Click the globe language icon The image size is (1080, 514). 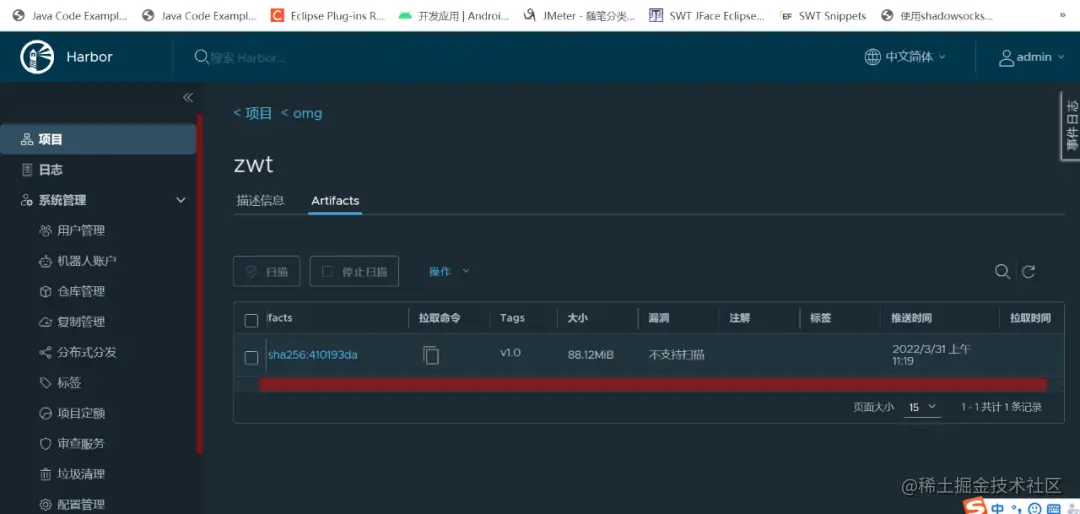[873, 56]
